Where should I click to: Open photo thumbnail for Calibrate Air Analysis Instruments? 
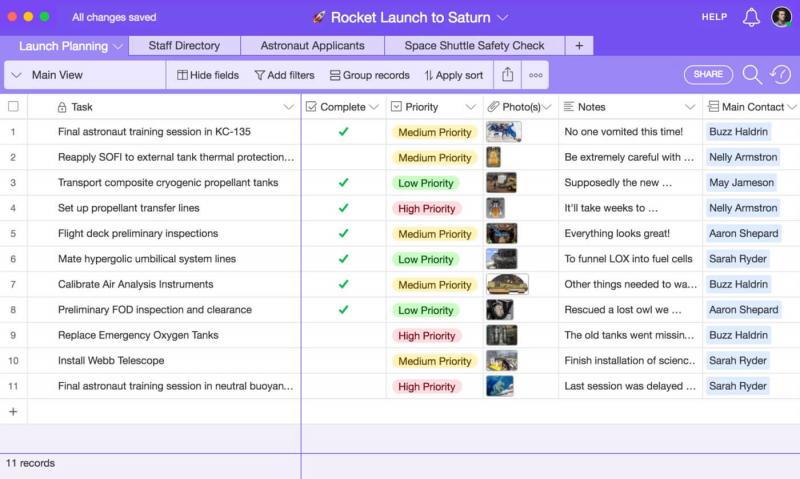(x=507, y=284)
